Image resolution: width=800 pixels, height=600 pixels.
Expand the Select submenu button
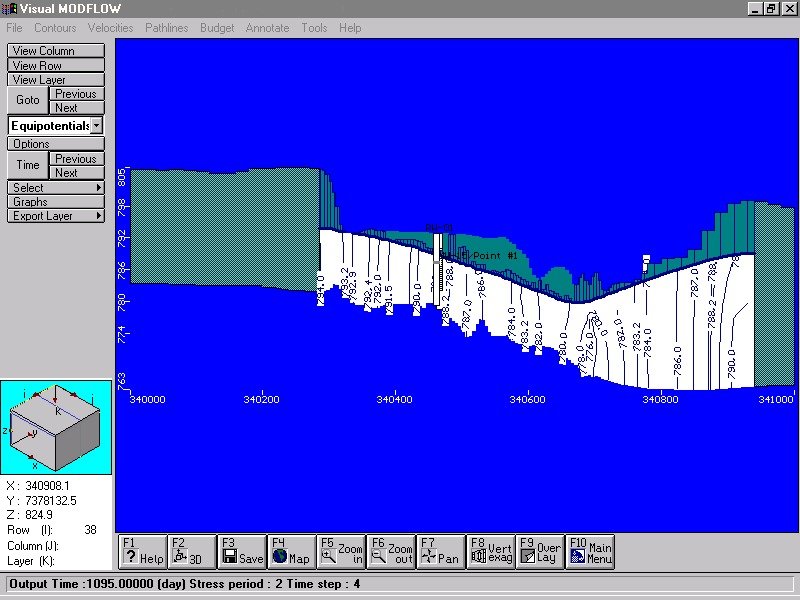coord(56,188)
